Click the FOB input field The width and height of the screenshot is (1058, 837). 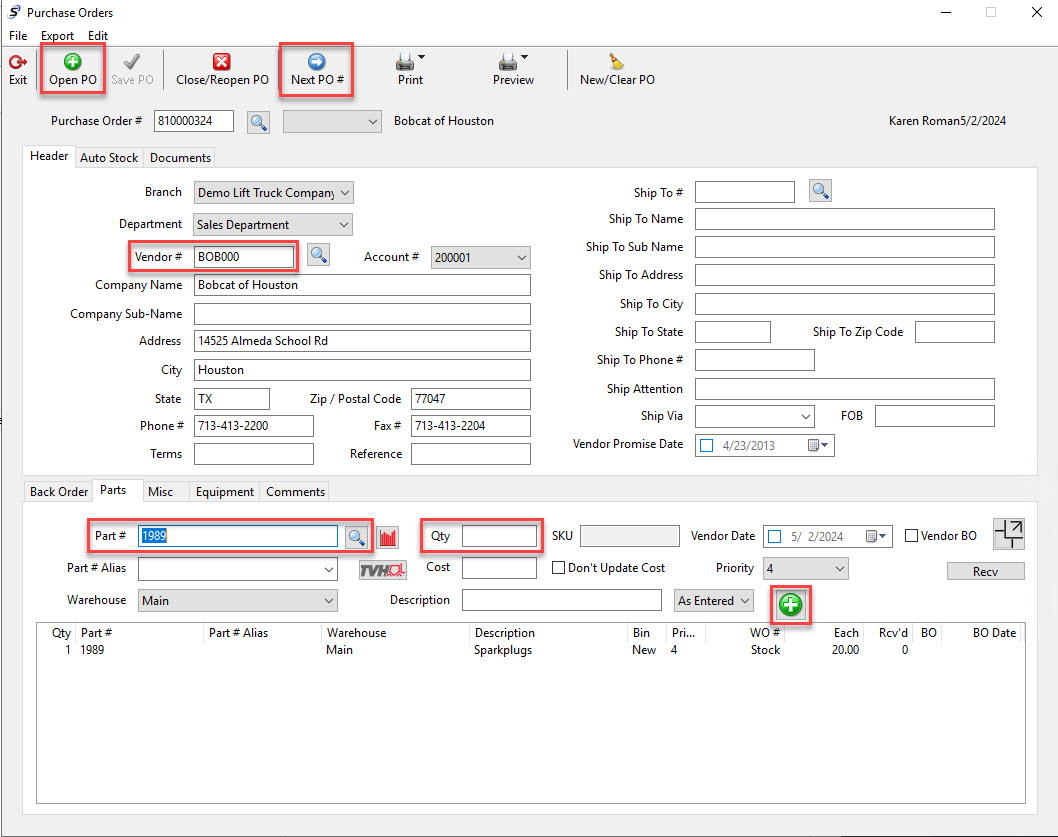click(935, 416)
